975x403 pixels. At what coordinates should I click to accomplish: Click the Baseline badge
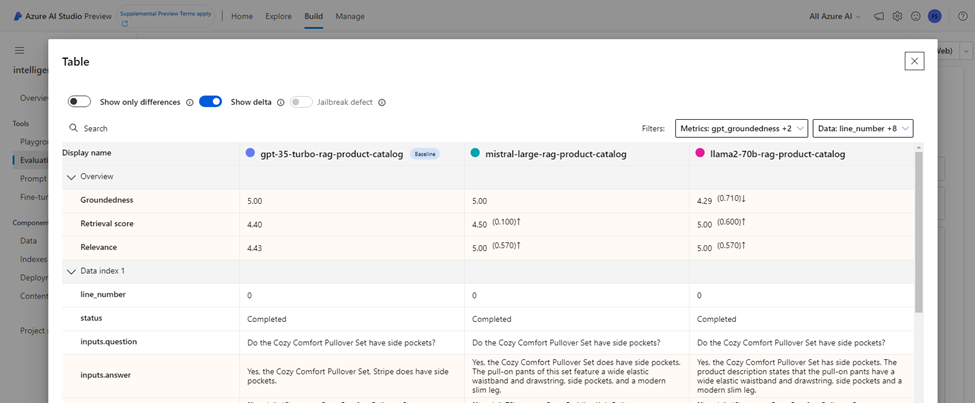click(x=425, y=154)
